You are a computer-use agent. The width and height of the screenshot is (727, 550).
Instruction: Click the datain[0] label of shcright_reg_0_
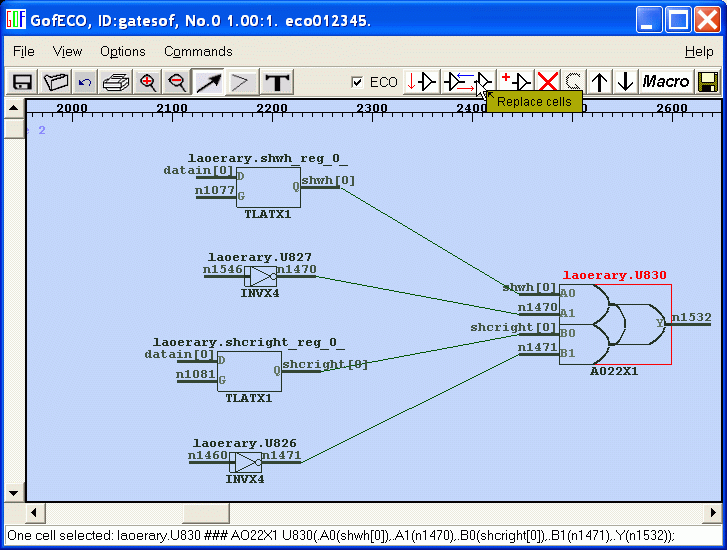[179, 355]
